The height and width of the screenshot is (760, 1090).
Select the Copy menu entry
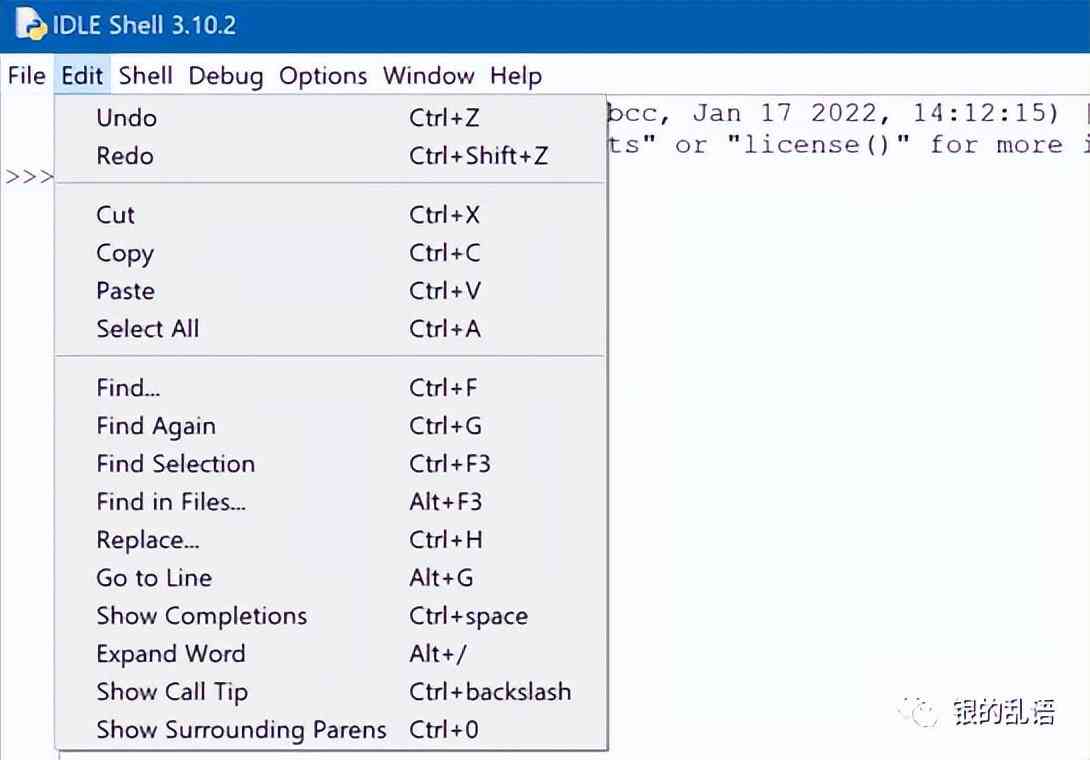pyautogui.click(x=331, y=253)
